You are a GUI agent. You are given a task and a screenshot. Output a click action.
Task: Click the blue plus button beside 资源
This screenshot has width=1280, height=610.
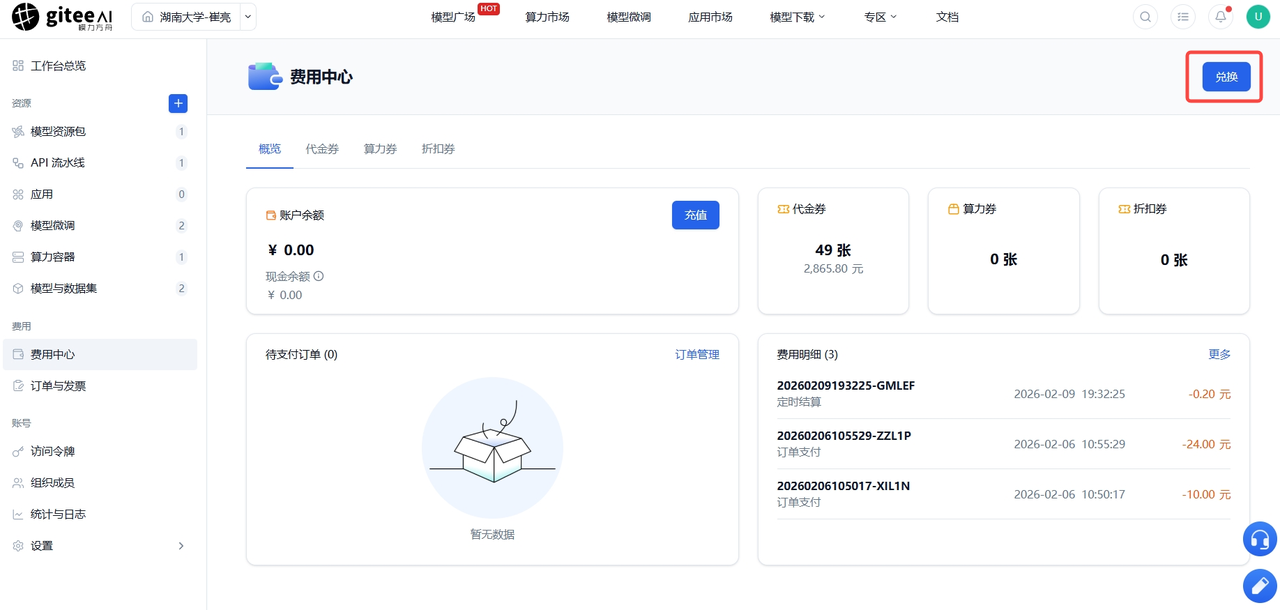[x=178, y=103]
